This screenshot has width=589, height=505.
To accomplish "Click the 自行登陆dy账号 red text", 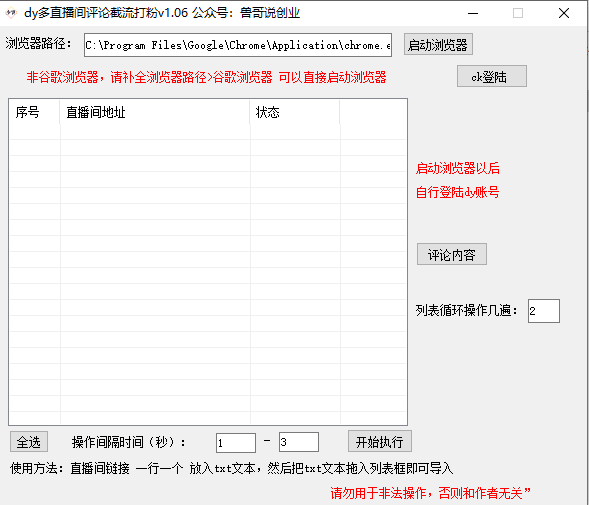I will (x=457, y=192).
